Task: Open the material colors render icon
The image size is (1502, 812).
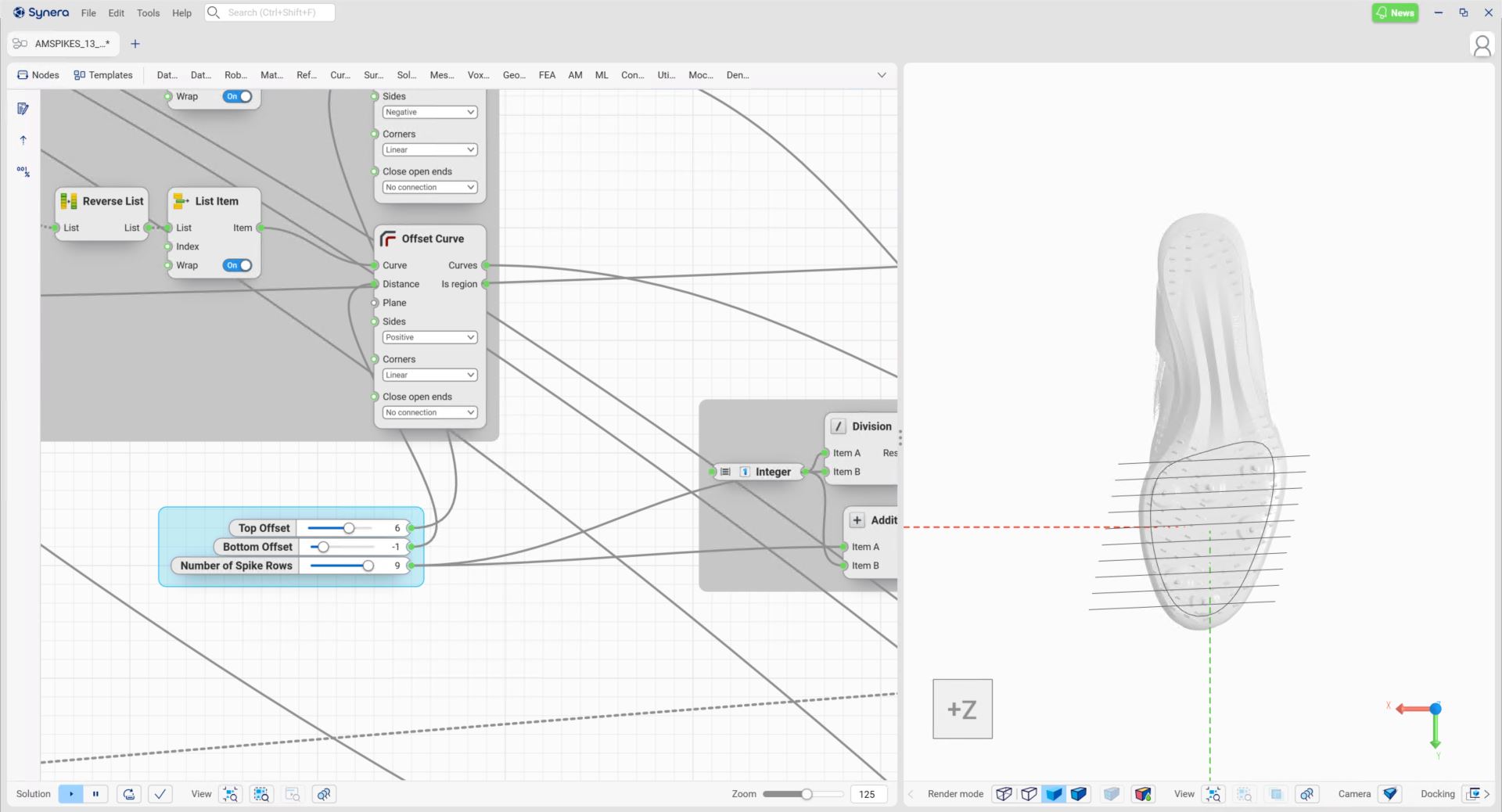Action: click(x=1142, y=794)
